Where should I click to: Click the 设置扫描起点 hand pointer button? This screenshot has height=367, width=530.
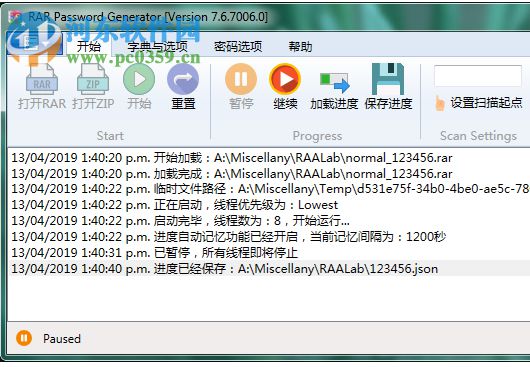pyautogui.click(x=479, y=103)
